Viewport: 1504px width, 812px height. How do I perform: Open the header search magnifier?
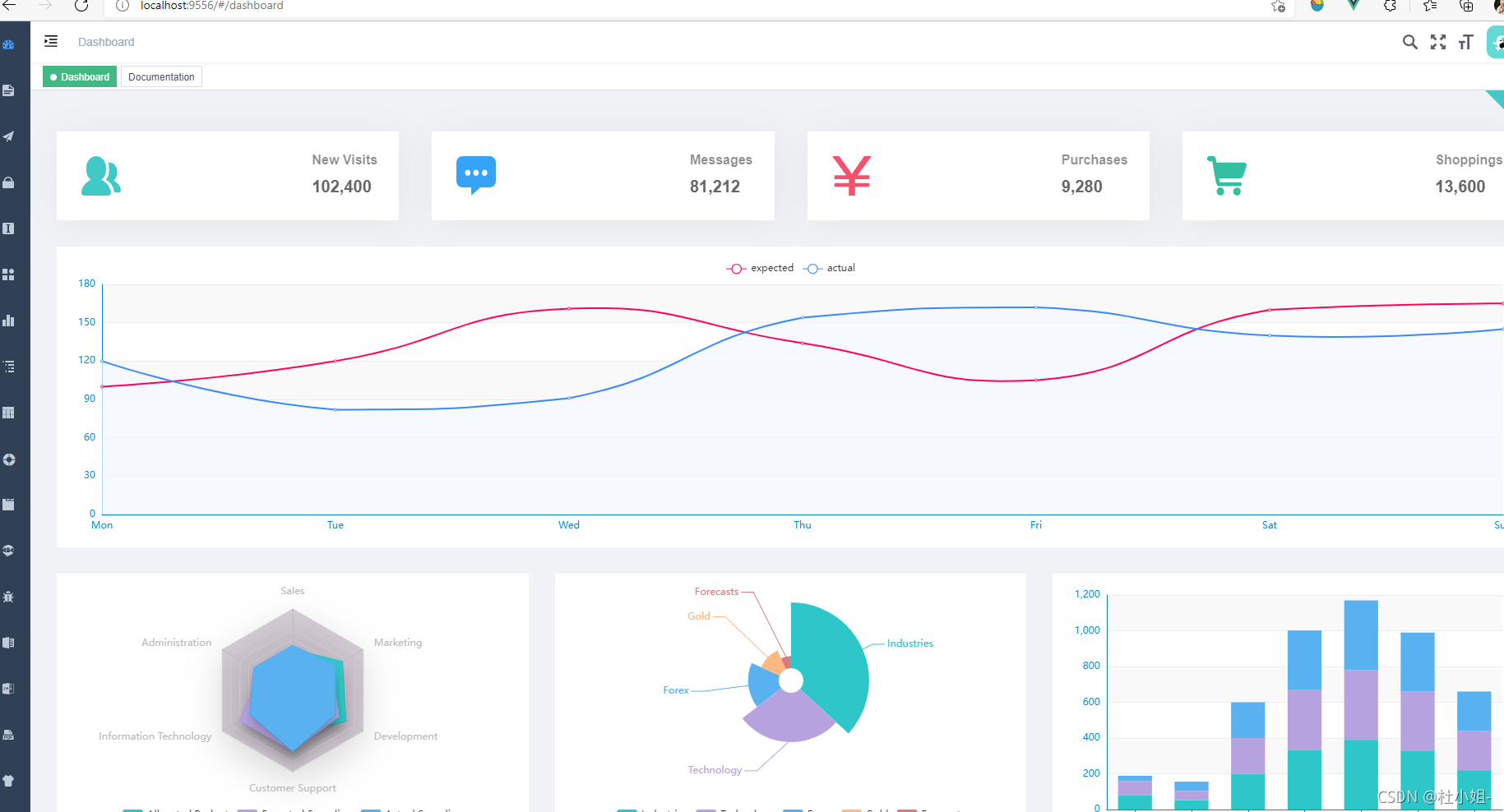[1410, 41]
